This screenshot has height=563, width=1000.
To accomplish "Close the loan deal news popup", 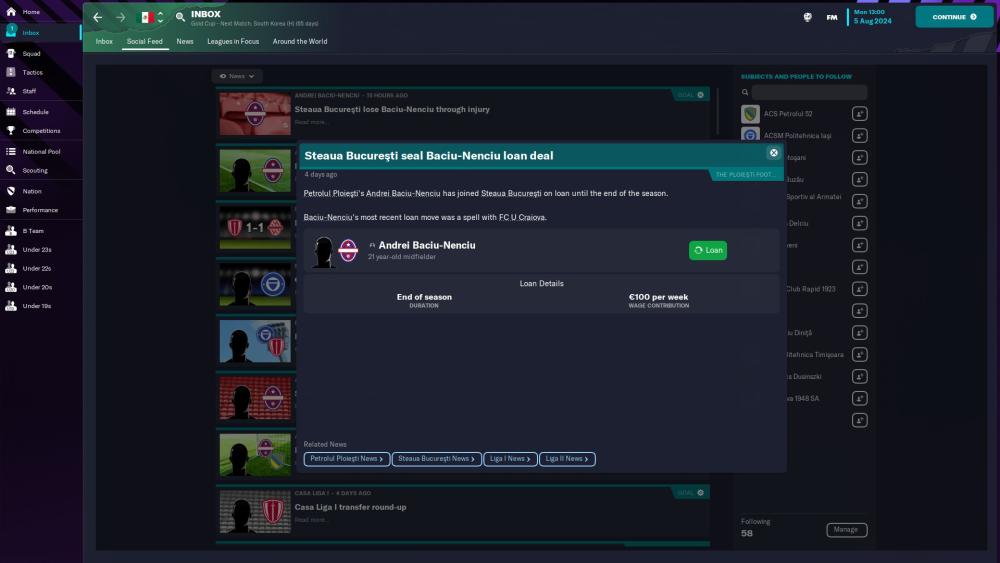I will pyautogui.click(x=774, y=153).
